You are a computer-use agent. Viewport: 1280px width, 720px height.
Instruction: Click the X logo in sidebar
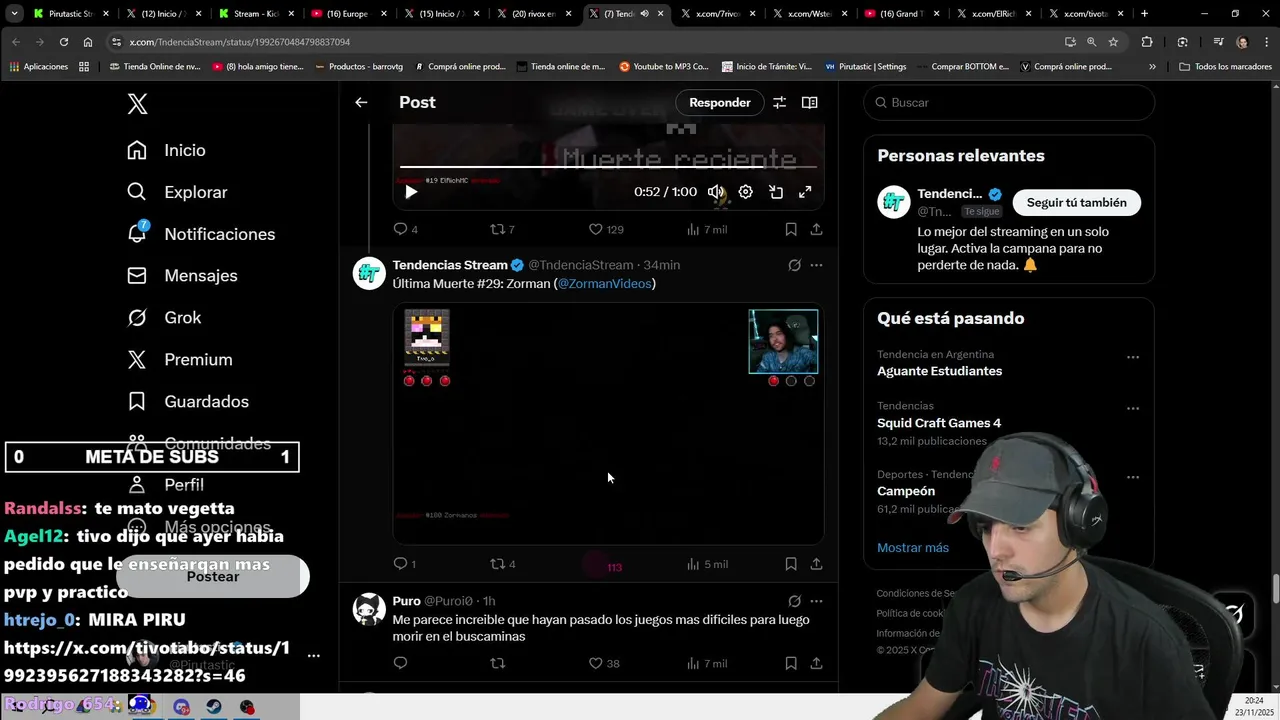click(138, 103)
